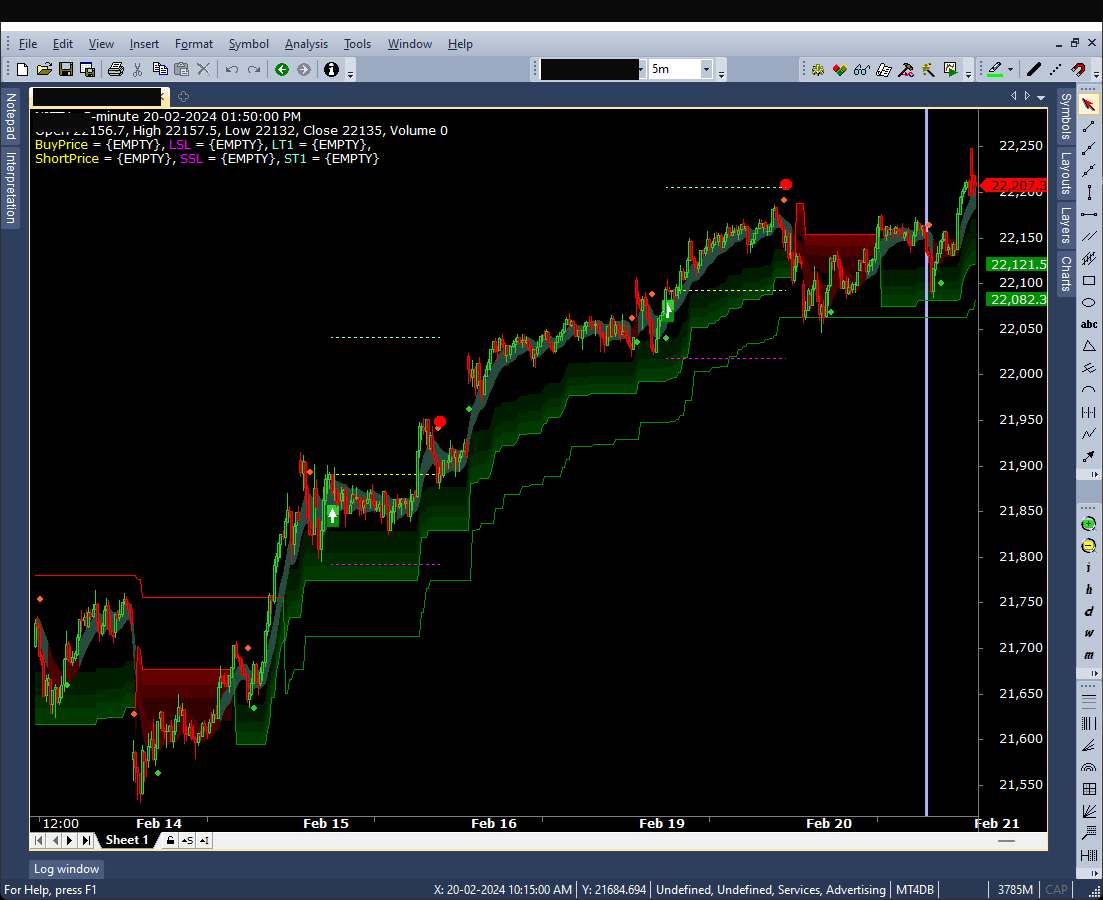Print the chart using the printer icon
The height and width of the screenshot is (900, 1103).
[116, 69]
